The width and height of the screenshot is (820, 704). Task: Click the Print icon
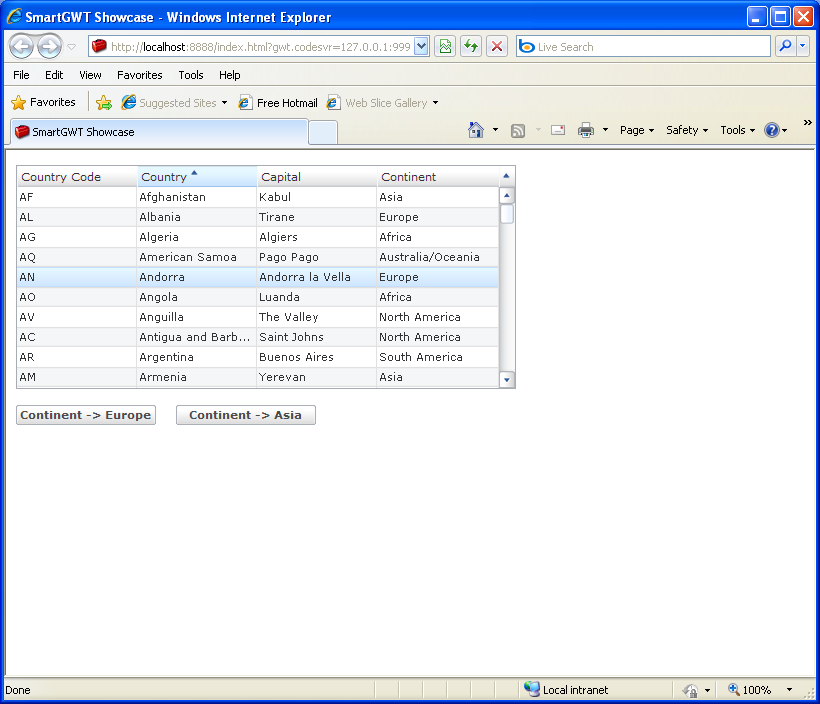pyautogui.click(x=586, y=130)
